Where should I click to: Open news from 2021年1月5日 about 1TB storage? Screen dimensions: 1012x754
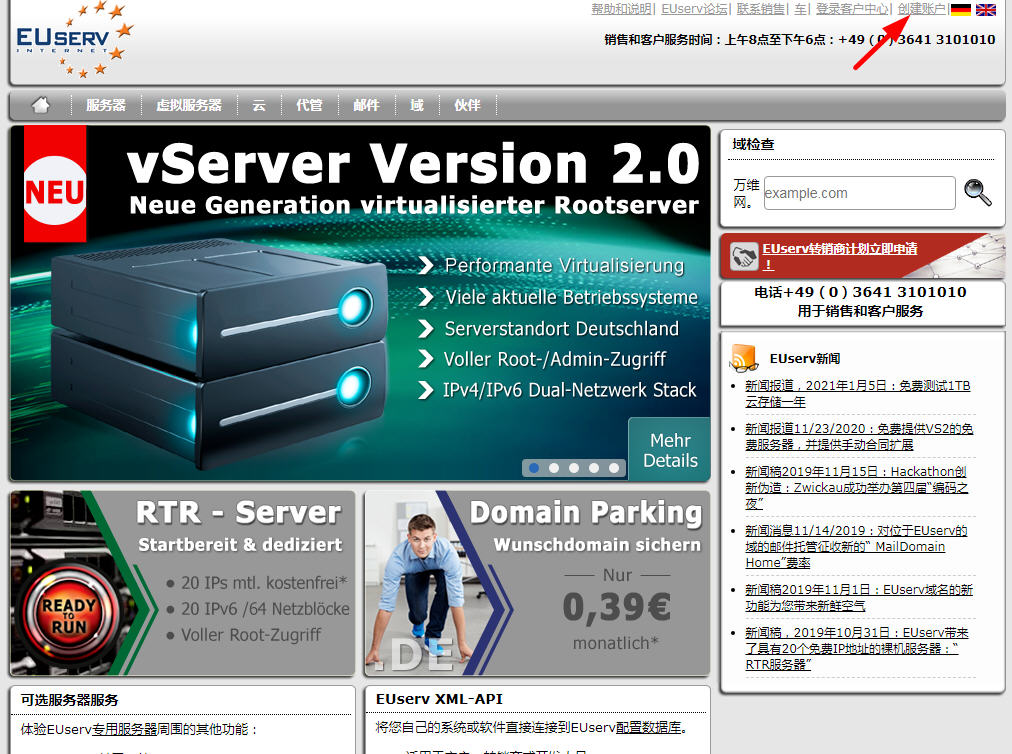[x=858, y=394]
